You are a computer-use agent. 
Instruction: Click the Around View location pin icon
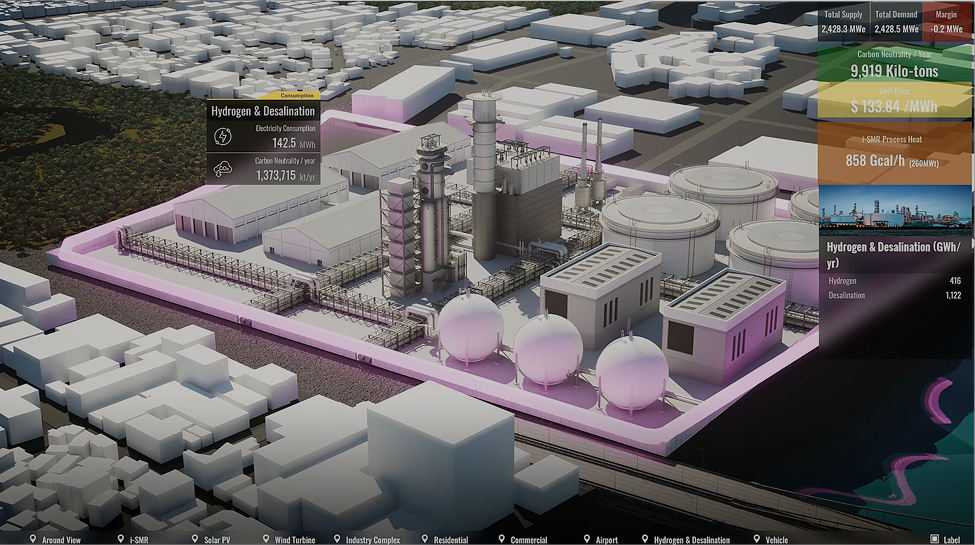(33, 539)
